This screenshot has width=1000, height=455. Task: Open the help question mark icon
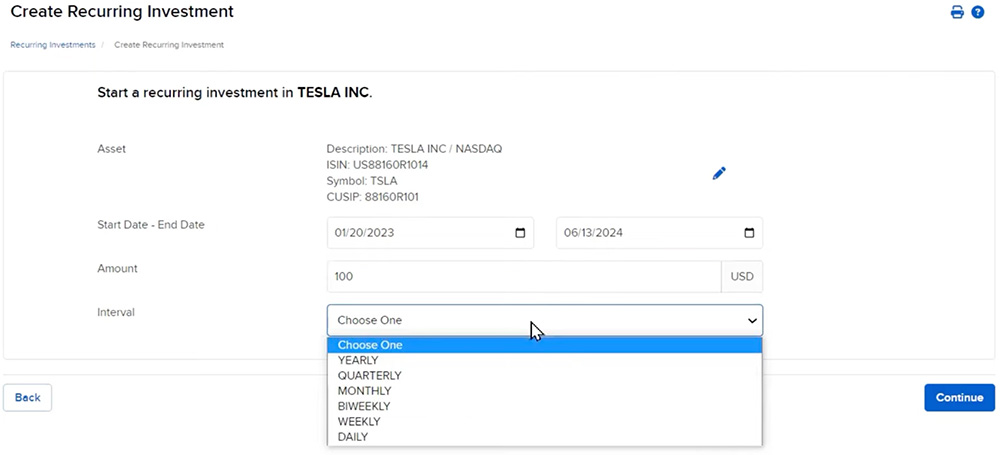[x=978, y=13]
